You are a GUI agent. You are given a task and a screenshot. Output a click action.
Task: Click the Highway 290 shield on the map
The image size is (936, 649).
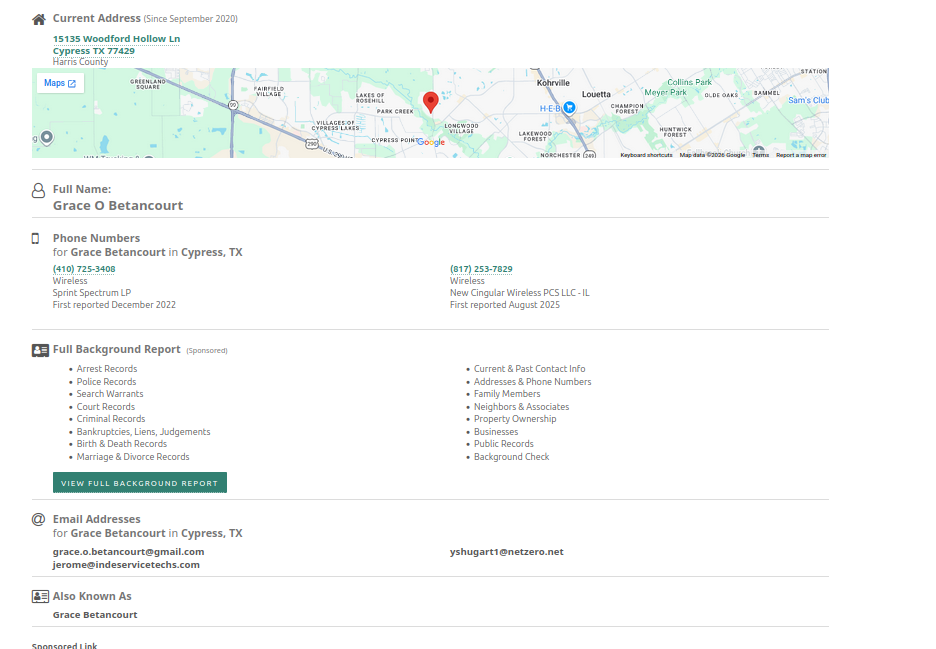(x=312, y=144)
